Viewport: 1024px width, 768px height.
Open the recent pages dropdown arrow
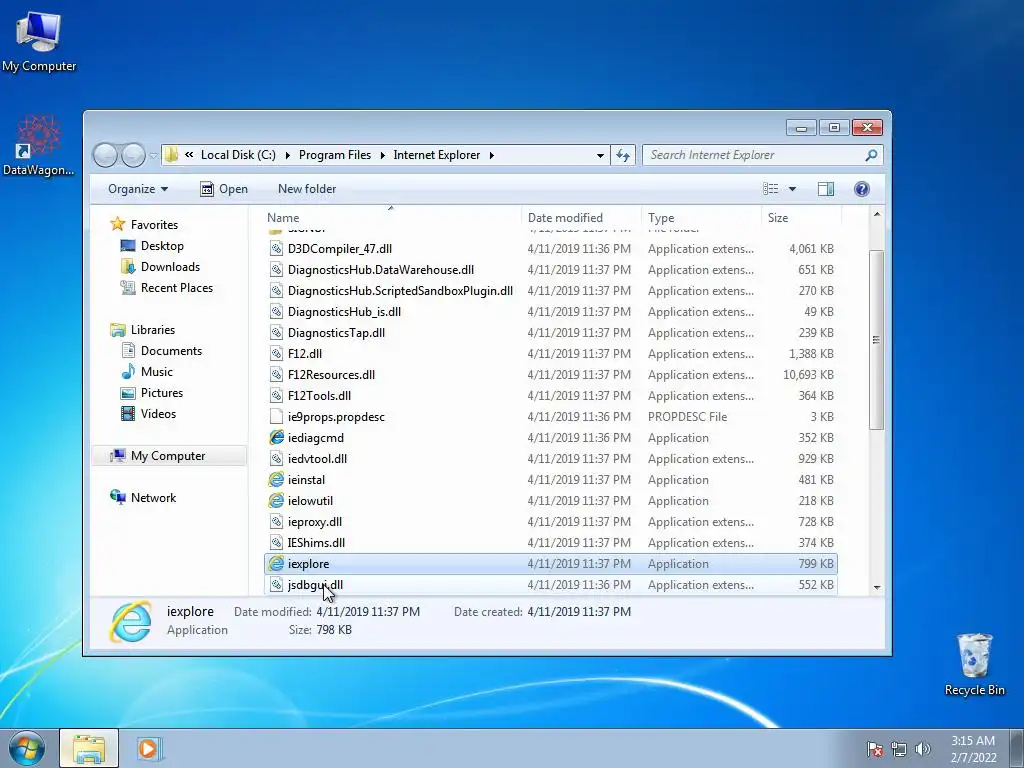153,155
